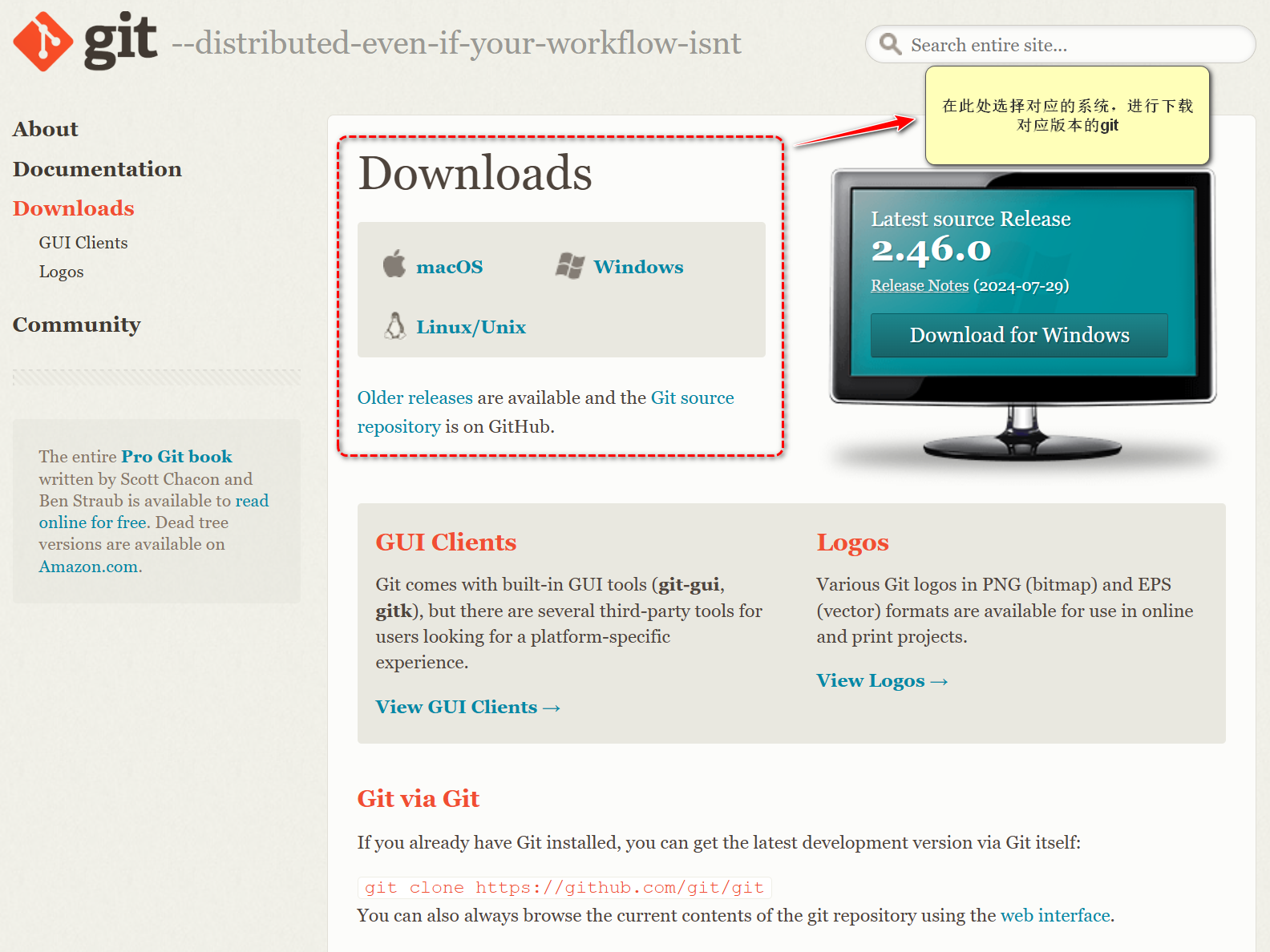Click the Download for Windows button
This screenshot has width=1270, height=952.
(1019, 335)
